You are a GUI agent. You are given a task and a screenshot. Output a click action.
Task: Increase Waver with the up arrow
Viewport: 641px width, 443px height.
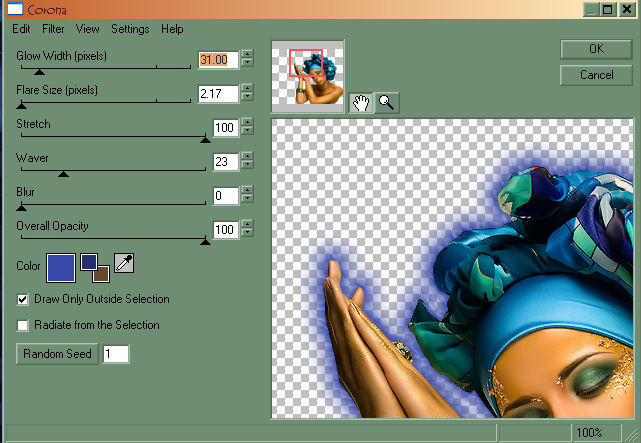click(x=247, y=156)
